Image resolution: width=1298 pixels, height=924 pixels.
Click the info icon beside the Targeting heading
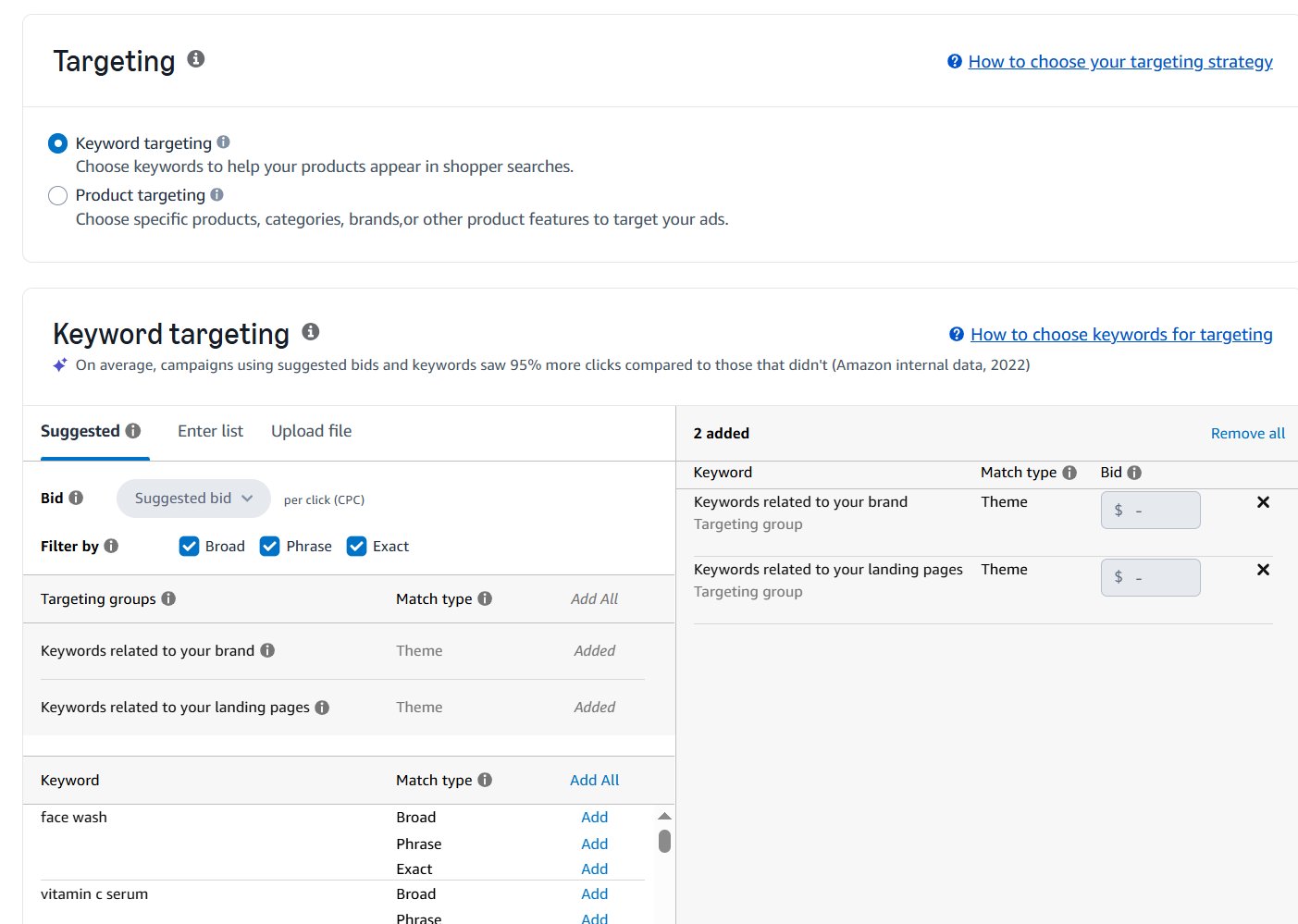tap(195, 57)
